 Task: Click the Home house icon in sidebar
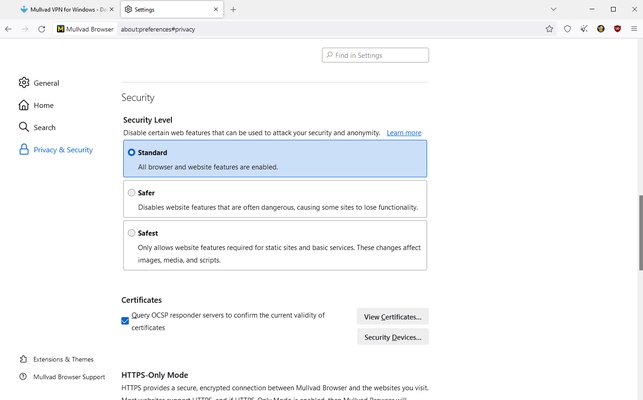[x=24, y=105]
